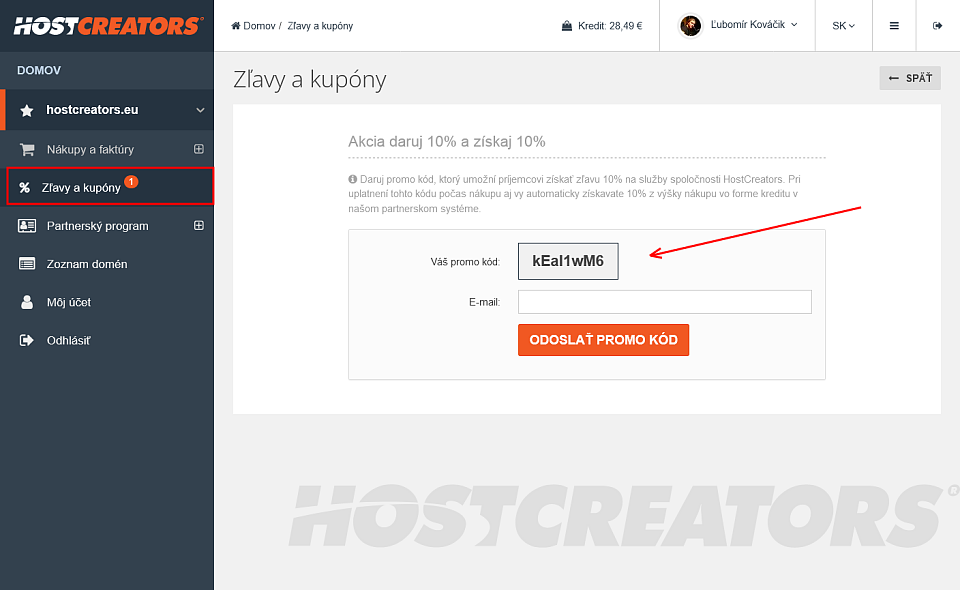Click the percent icon for Zľavy
Viewport: 960px width, 590px height.
coord(24,187)
